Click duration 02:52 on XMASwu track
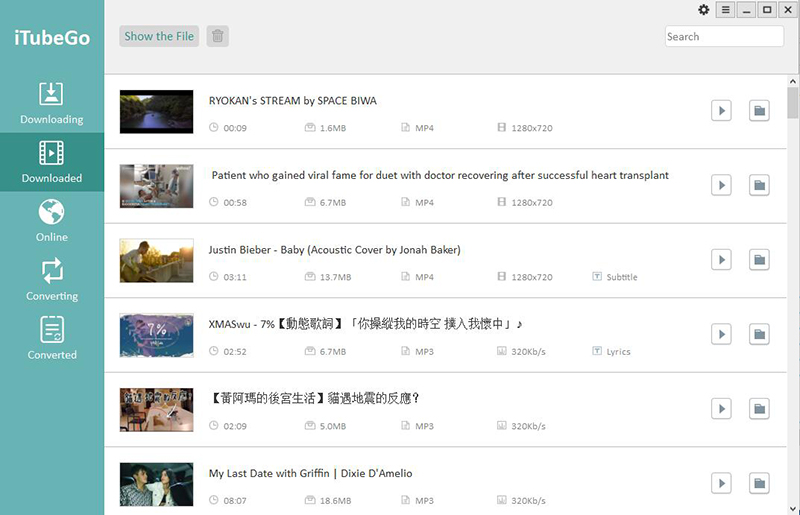The width and height of the screenshot is (800, 515). click(x=228, y=352)
